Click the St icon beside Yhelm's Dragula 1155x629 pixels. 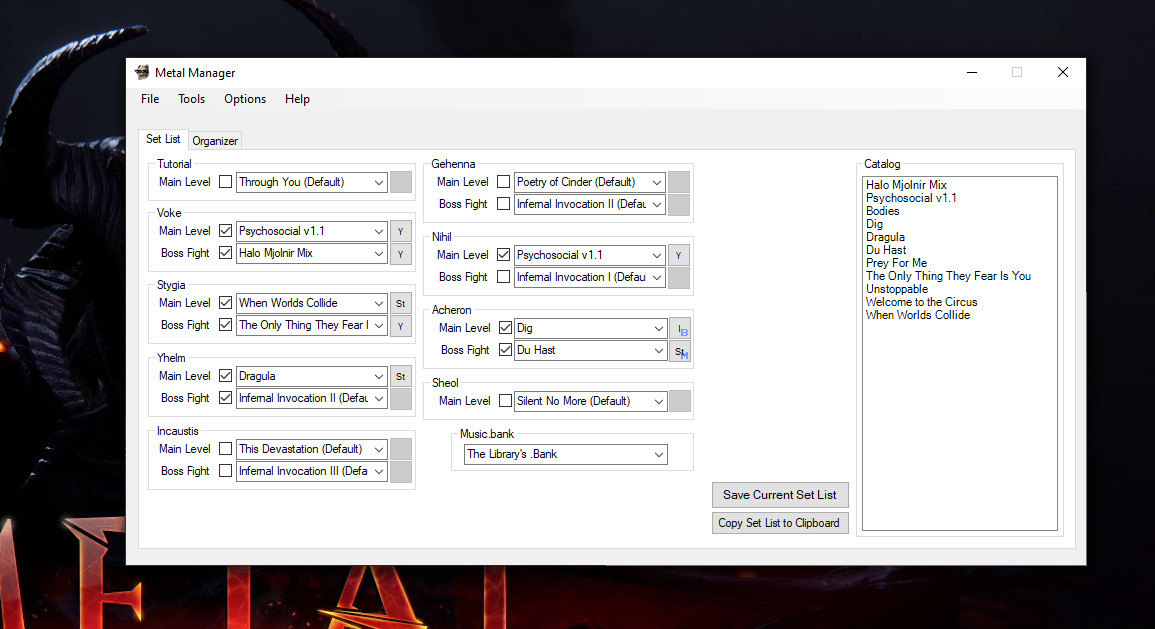(x=400, y=375)
